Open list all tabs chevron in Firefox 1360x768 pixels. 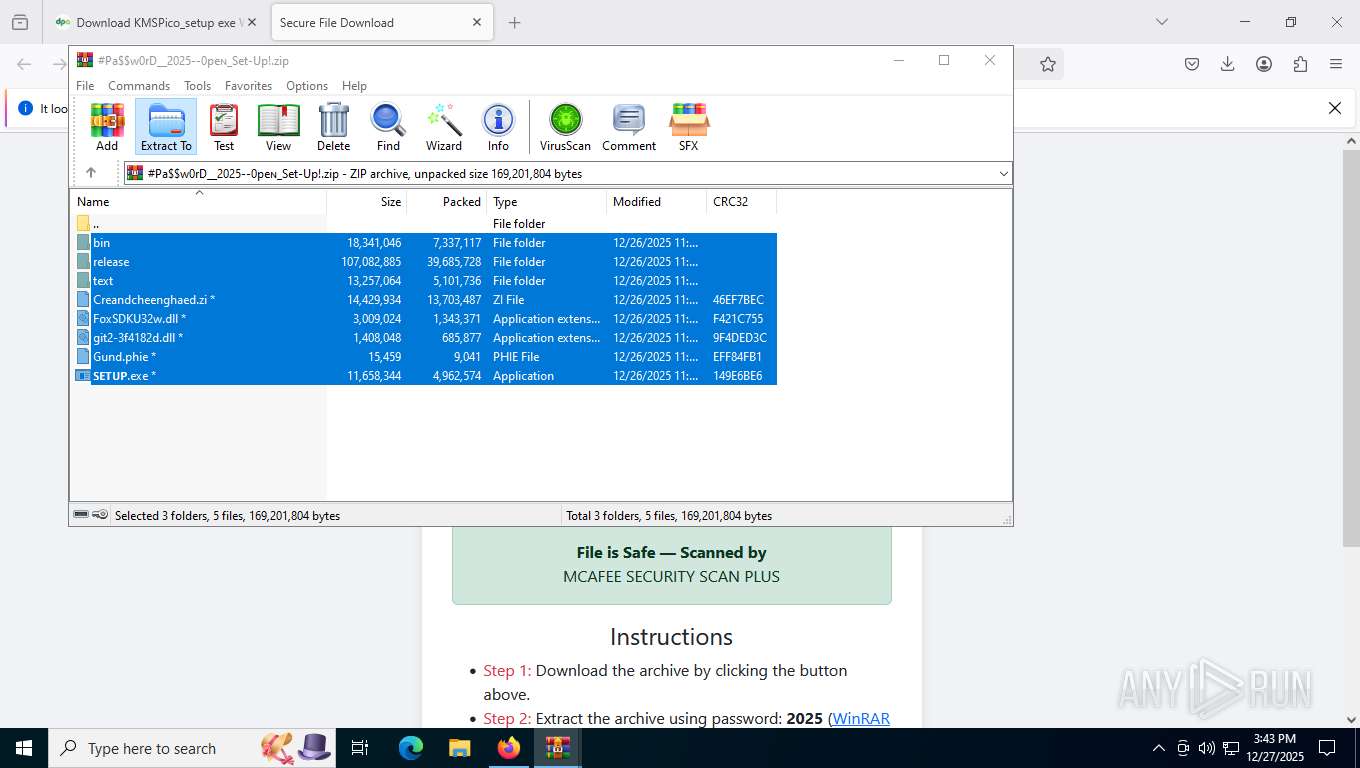coord(1161,22)
